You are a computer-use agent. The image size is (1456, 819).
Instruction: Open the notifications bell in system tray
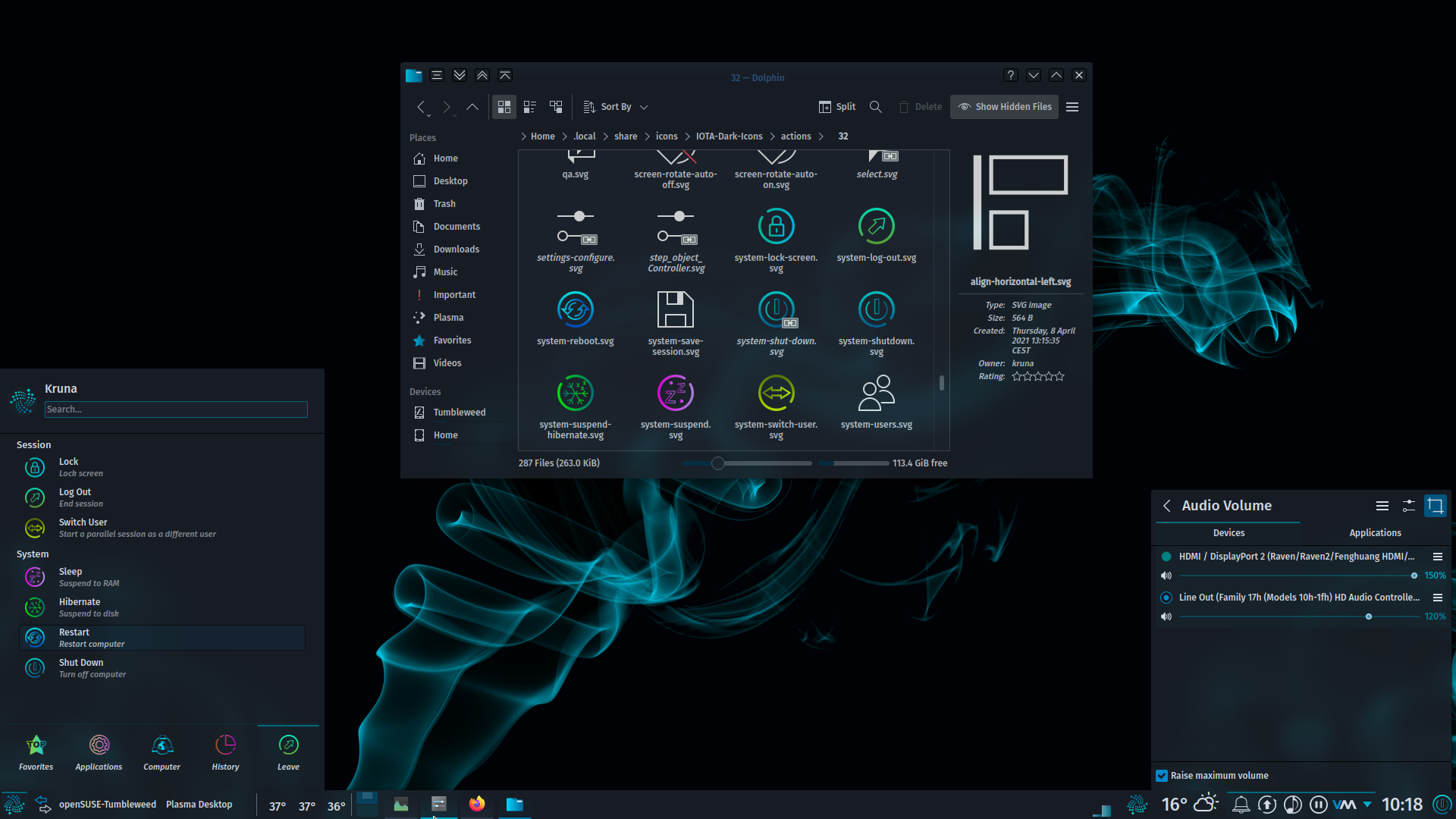pos(1241,805)
